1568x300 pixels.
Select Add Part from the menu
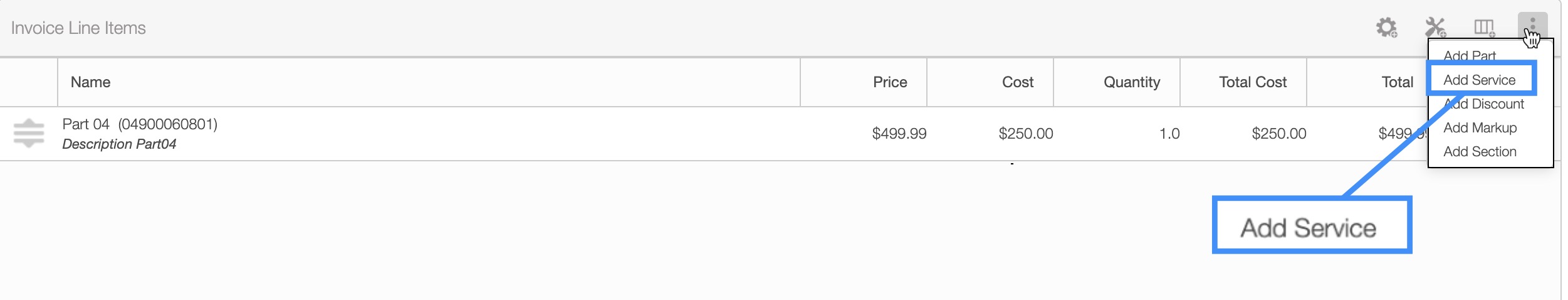tap(1469, 56)
